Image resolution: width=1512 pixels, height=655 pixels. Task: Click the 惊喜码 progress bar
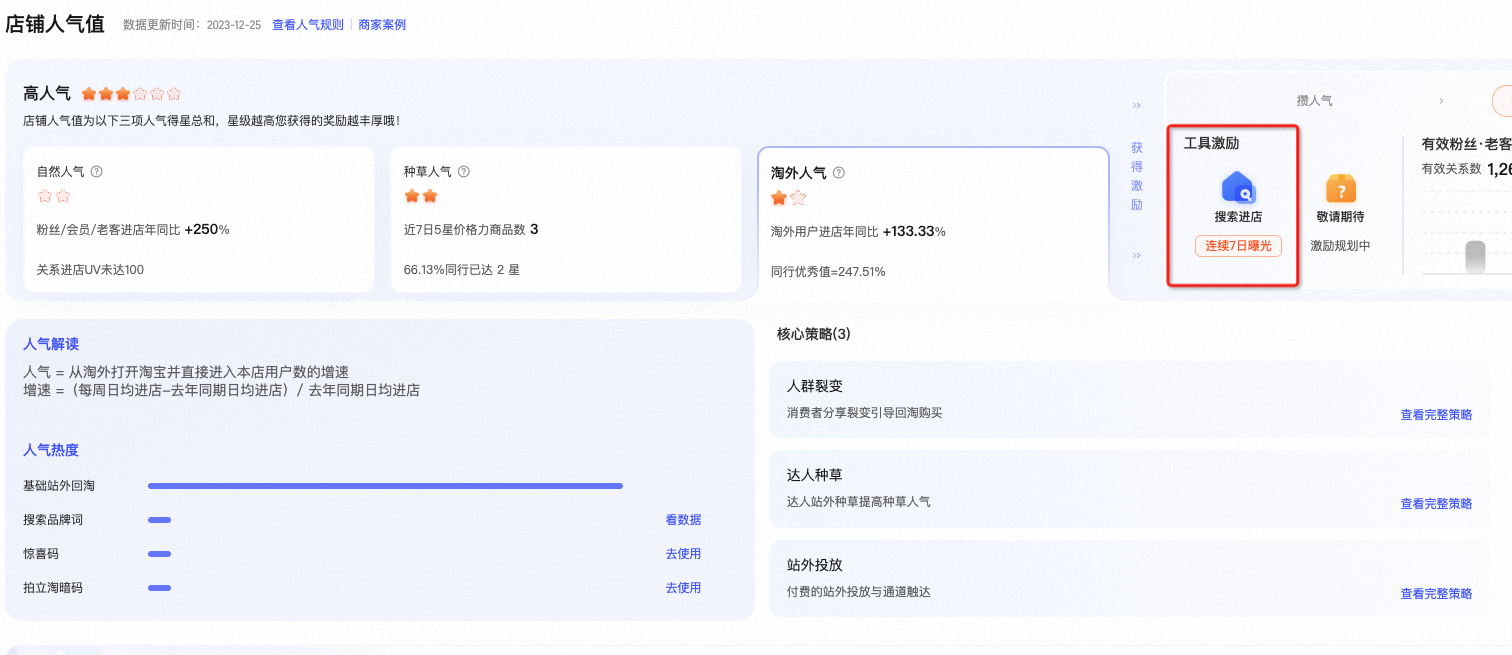click(x=159, y=554)
